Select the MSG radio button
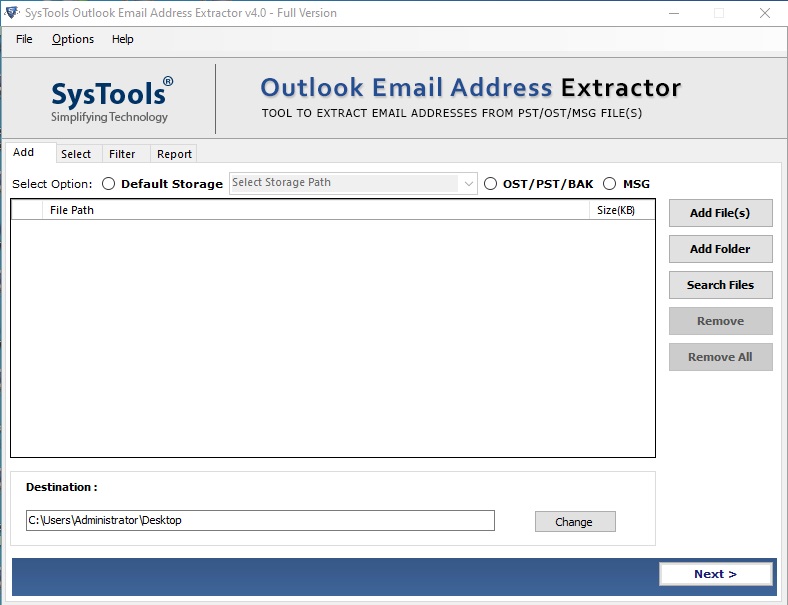 pos(610,184)
